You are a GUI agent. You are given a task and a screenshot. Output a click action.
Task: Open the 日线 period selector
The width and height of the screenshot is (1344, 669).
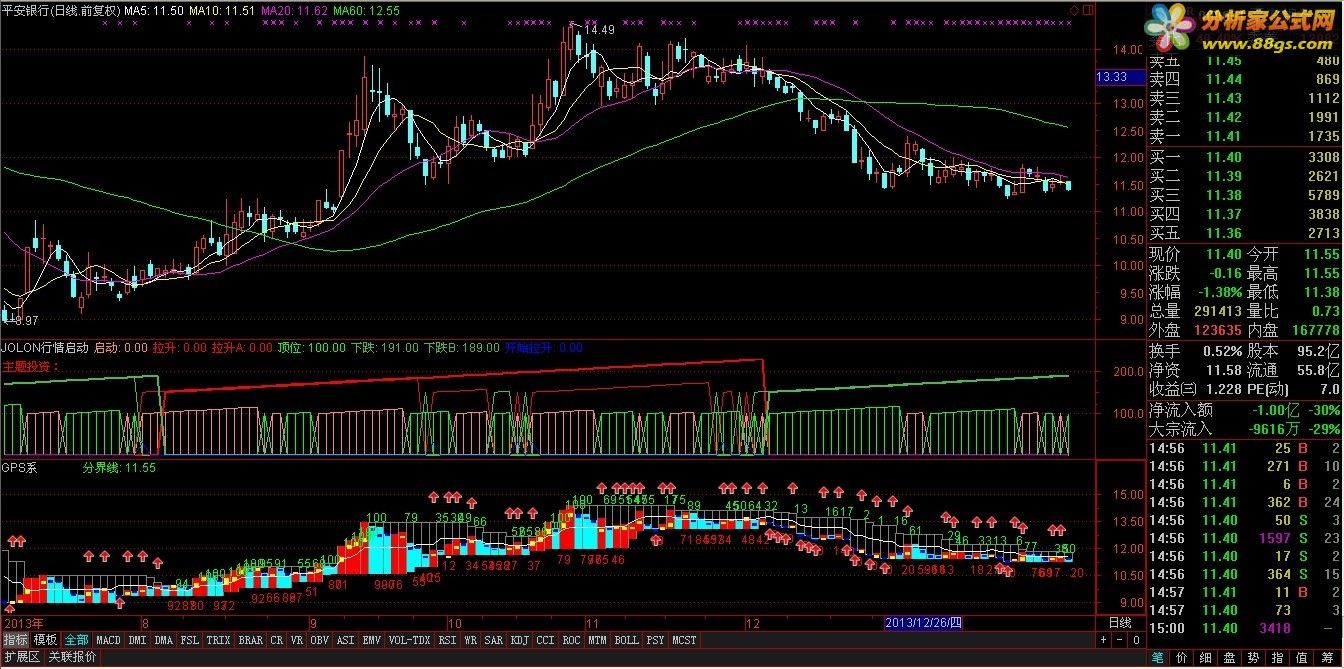point(1120,623)
